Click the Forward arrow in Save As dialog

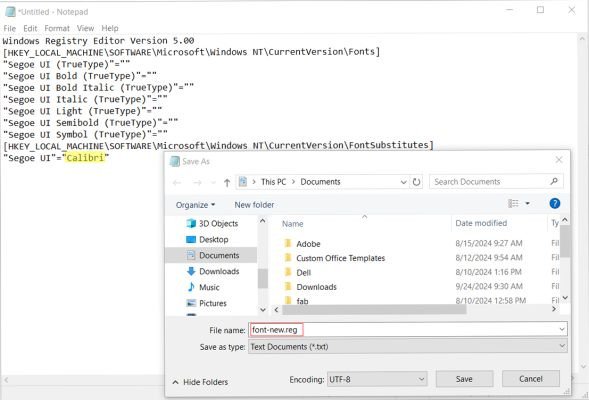(197, 183)
